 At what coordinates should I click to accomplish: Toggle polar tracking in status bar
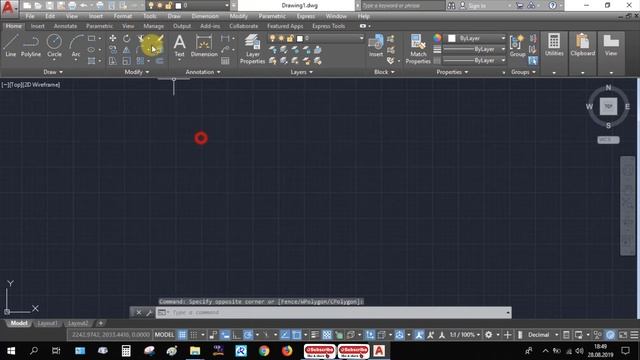[x=248, y=335]
